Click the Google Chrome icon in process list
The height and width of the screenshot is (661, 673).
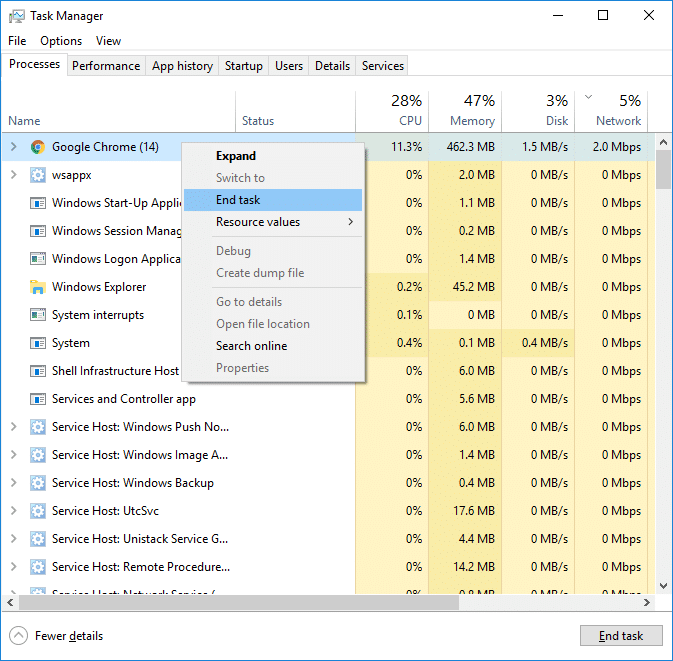click(x=38, y=147)
